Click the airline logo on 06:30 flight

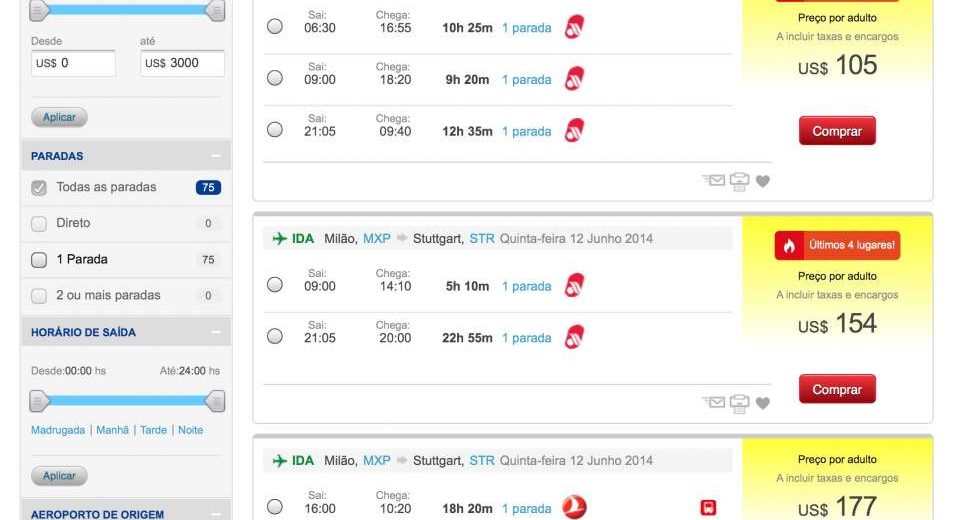click(x=574, y=27)
